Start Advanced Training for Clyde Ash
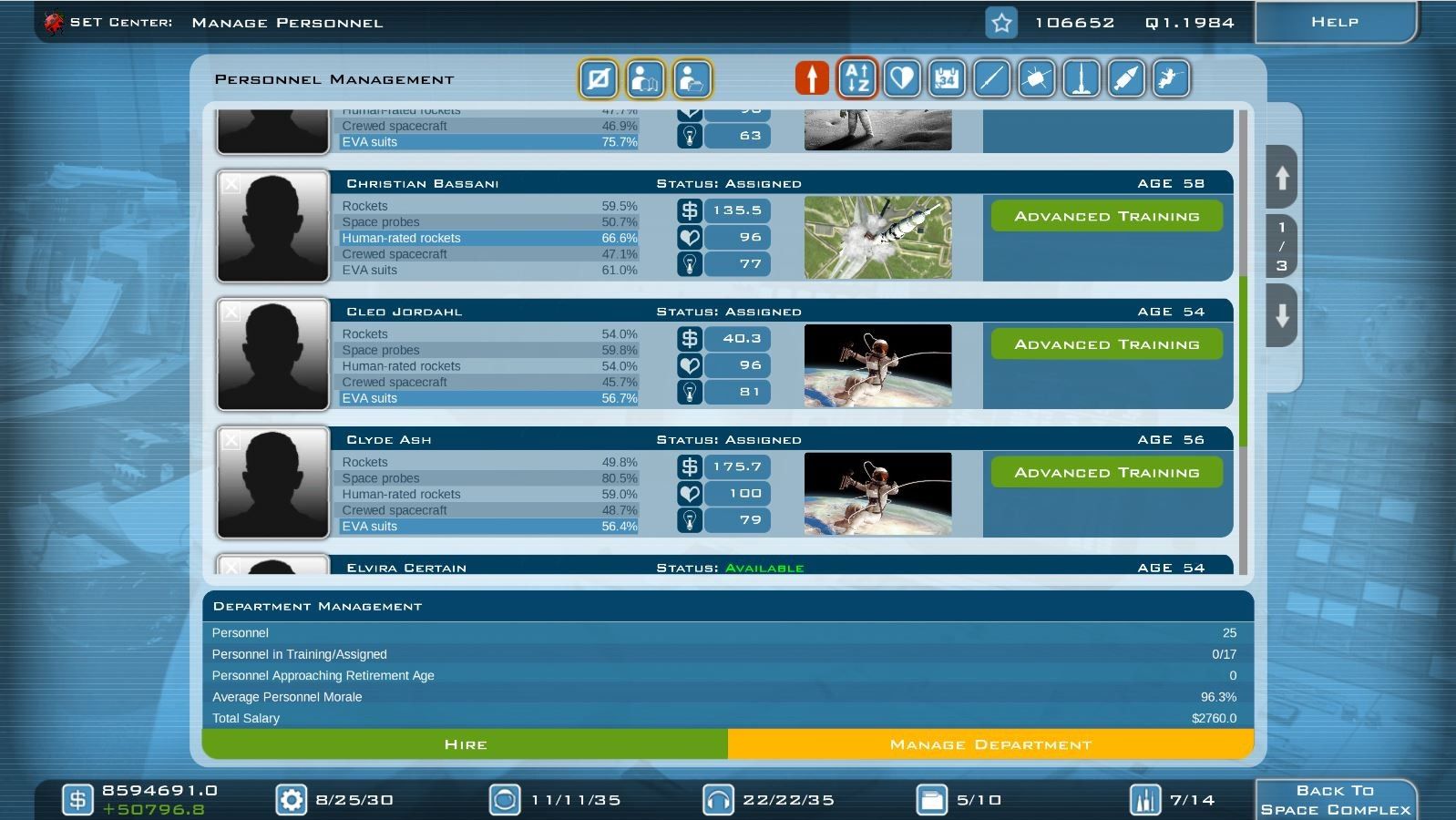This screenshot has width=1456, height=820. pyautogui.click(x=1106, y=473)
